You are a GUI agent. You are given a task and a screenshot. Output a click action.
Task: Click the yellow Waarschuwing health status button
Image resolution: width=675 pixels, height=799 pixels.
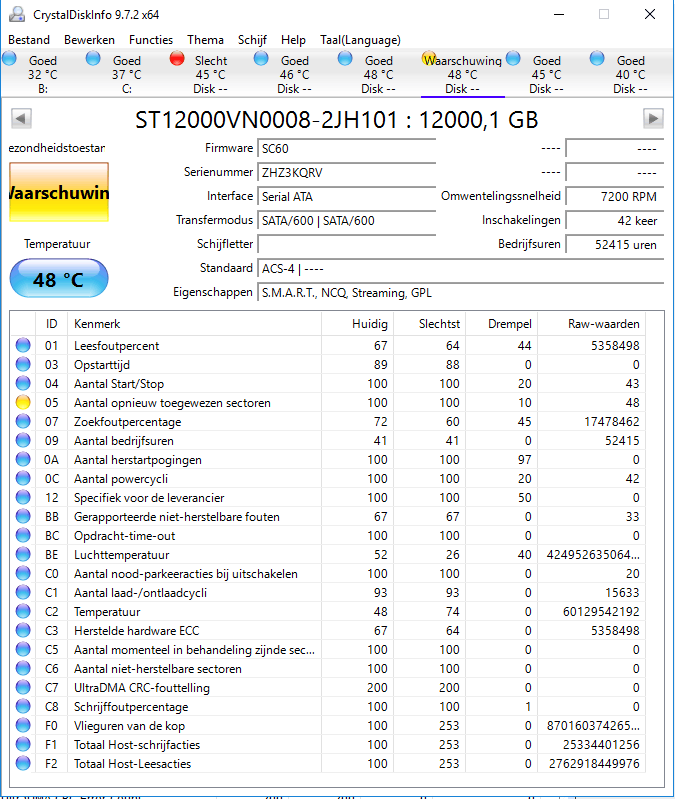(59, 192)
